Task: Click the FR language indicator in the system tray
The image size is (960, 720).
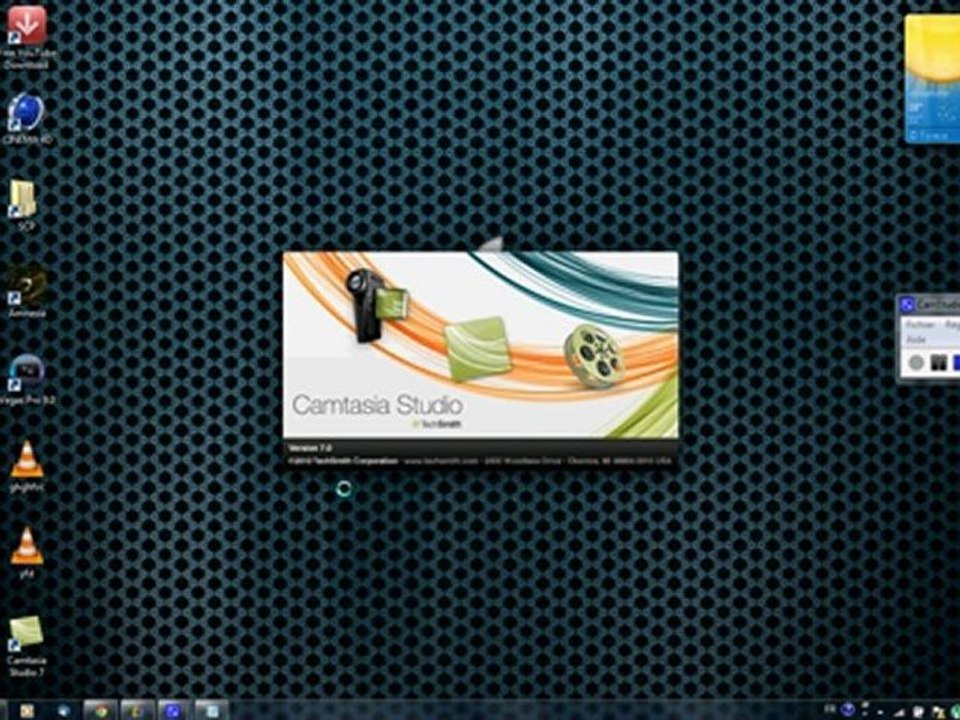Action: pos(830,710)
